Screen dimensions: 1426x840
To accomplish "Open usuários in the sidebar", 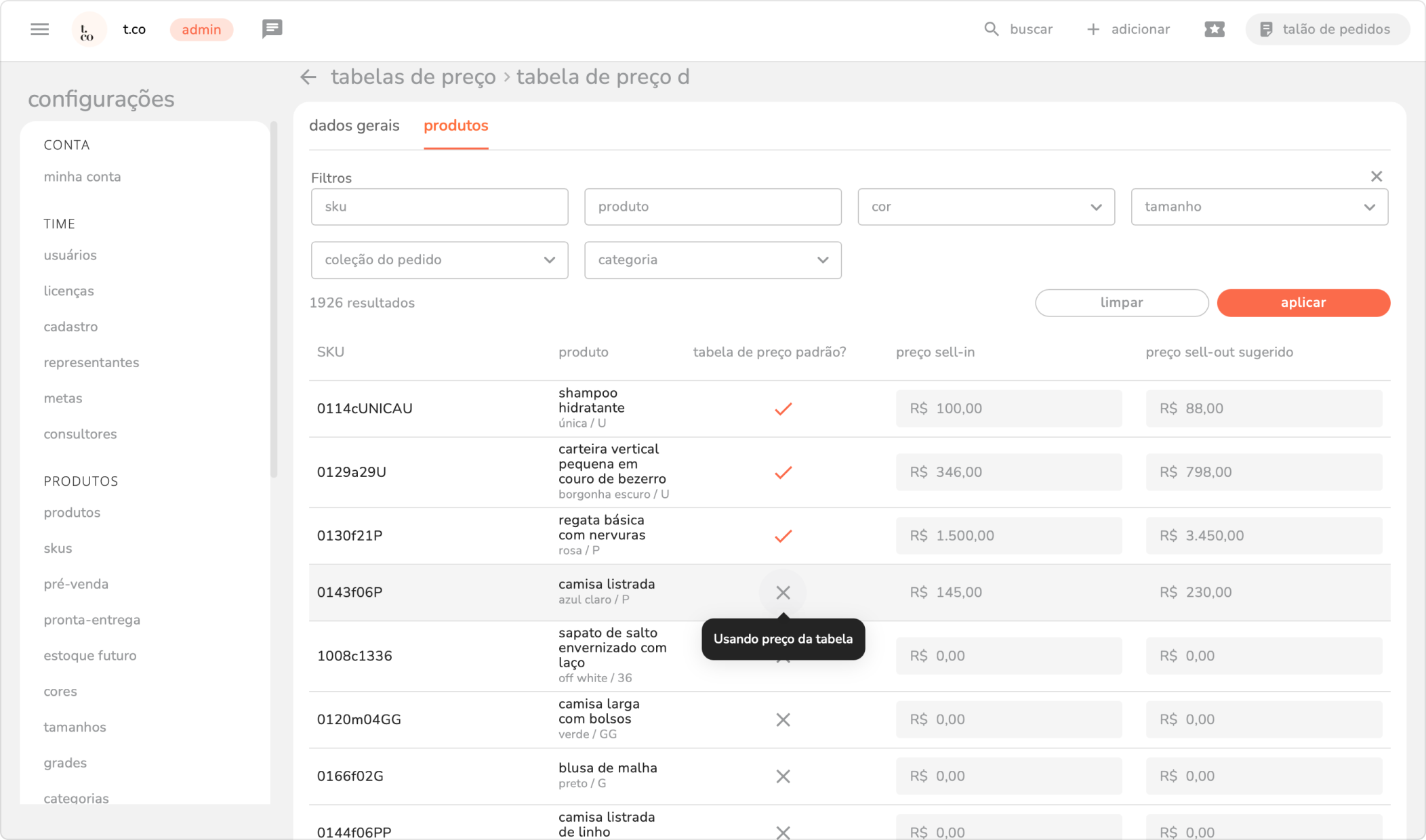I will tap(70, 255).
